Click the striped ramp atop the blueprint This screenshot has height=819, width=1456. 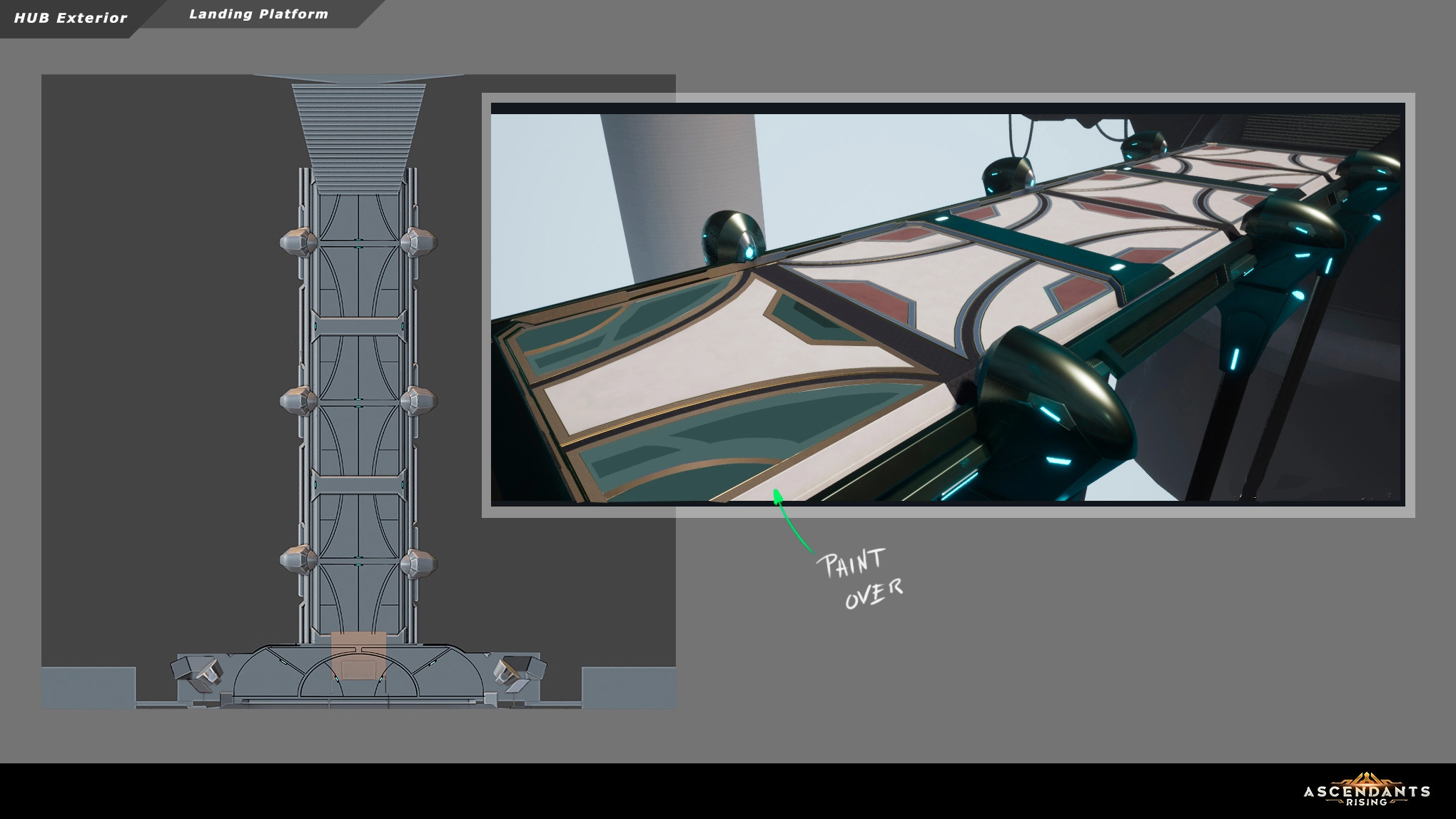click(358, 136)
